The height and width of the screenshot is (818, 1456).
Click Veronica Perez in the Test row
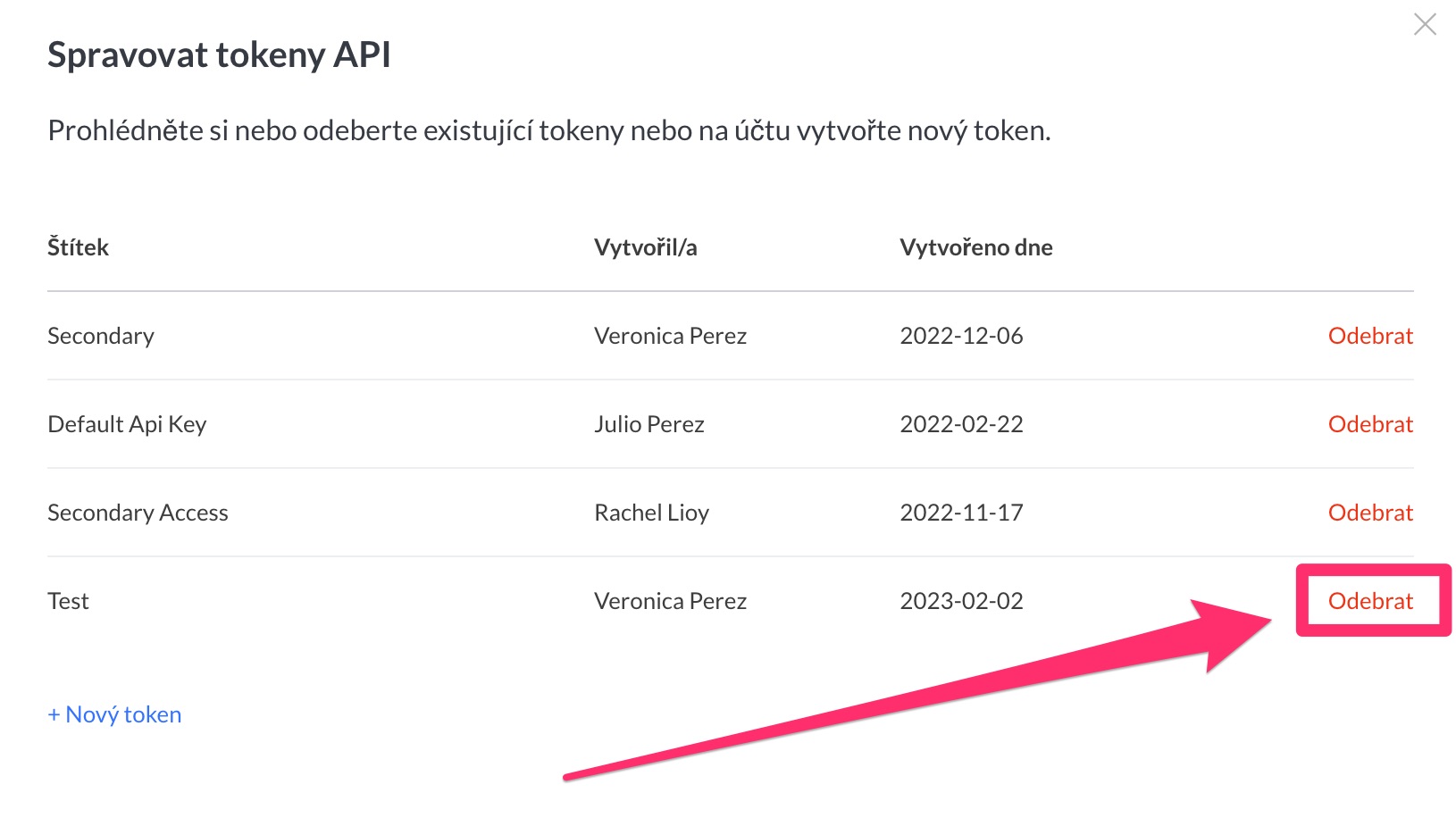coord(670,601)
